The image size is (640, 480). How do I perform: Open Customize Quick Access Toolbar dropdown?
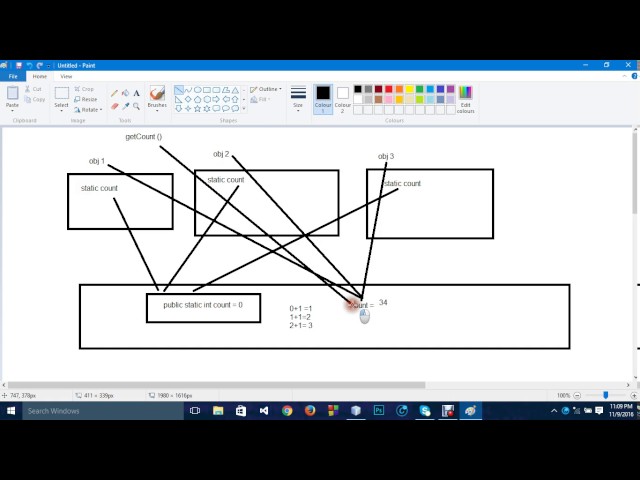coord(49,66)
